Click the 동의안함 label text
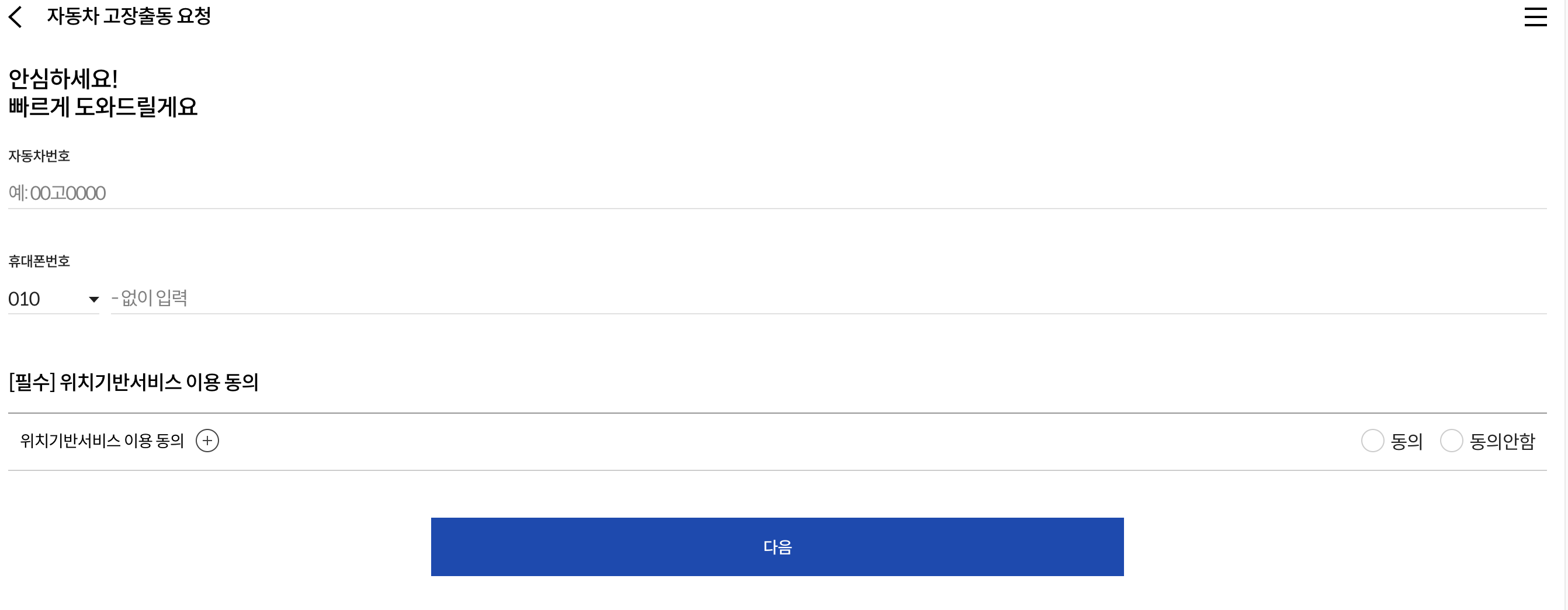Image resolution: width=1568 pixels, height=610 pixels. coord(1501,441)
